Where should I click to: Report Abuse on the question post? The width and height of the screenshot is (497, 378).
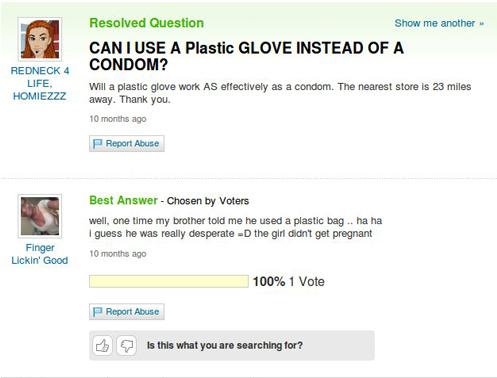click(x=127, y=144)
